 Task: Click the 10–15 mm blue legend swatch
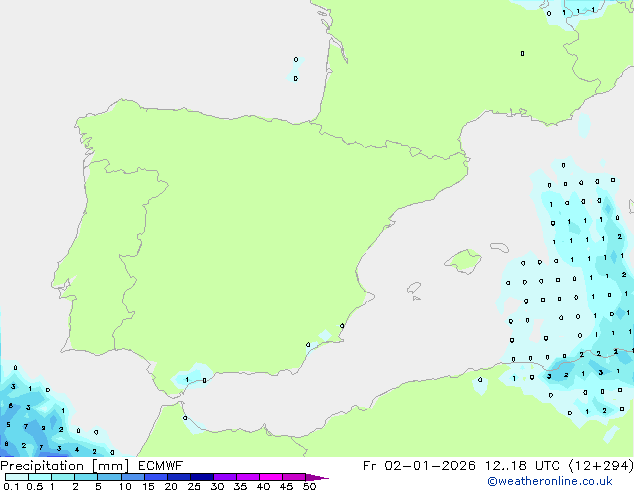coord(133,477)
